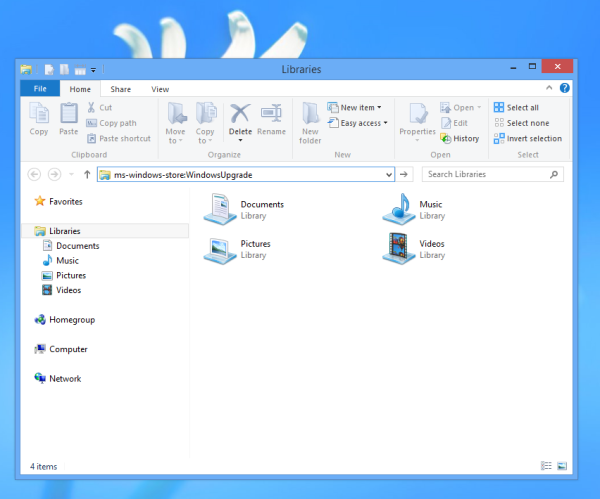Switch to the Share ribbon tab
This screenshot has height=499, width=600.
click(121, 89)
